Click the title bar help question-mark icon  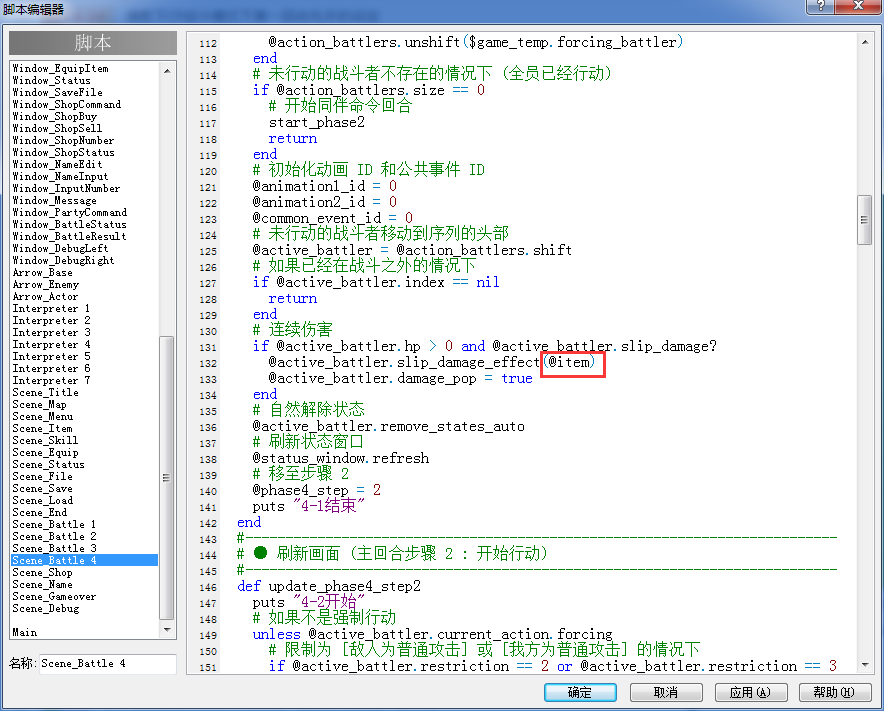point(821,6)
